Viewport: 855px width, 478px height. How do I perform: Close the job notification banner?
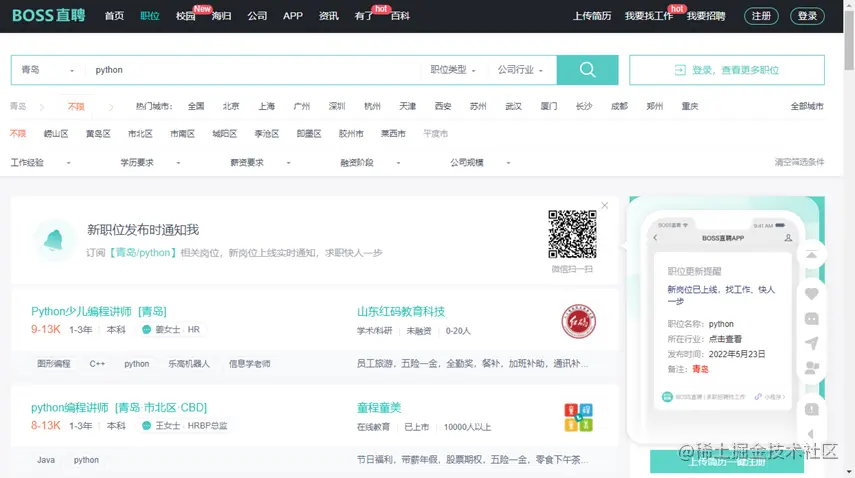(605, 205)
